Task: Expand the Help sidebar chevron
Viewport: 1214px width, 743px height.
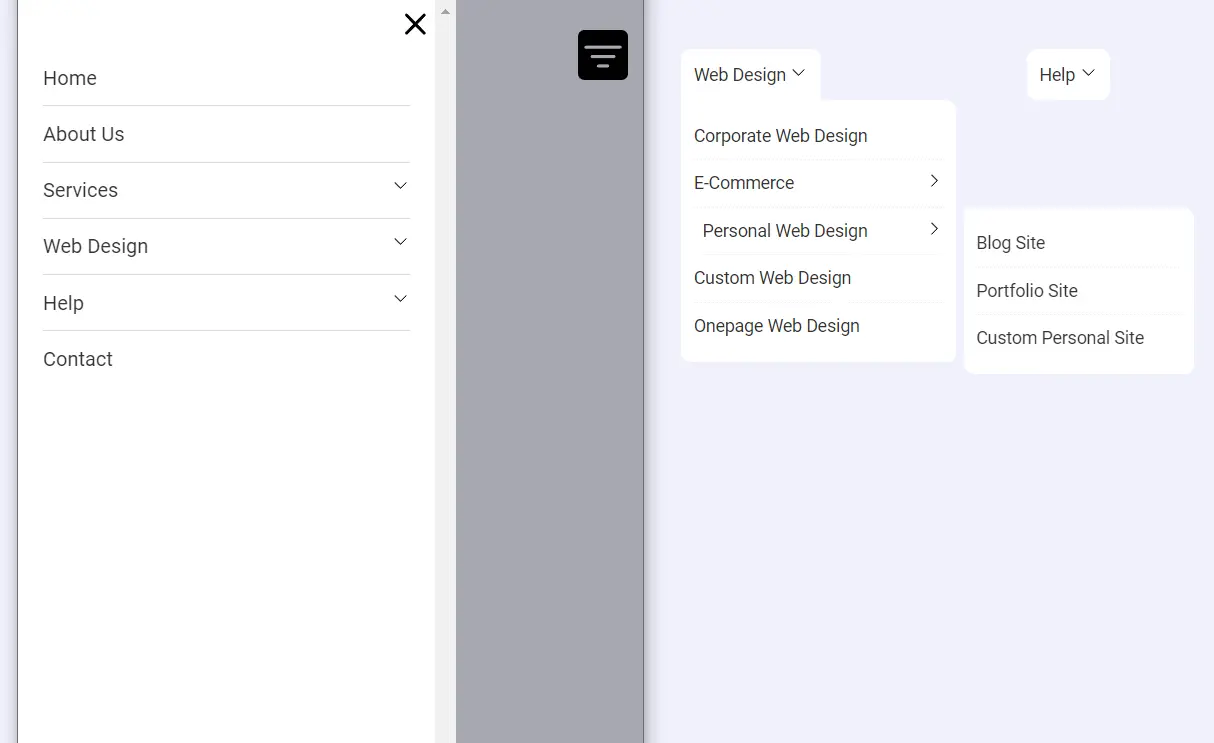Action: click(400, 298)
